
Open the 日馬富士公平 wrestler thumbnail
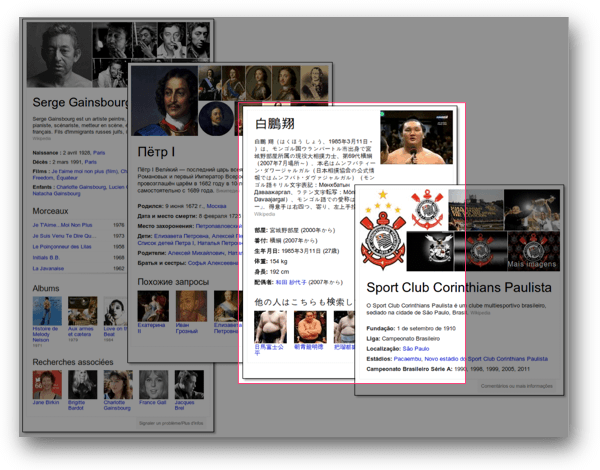pyautogui.click(x=270, y=327)
